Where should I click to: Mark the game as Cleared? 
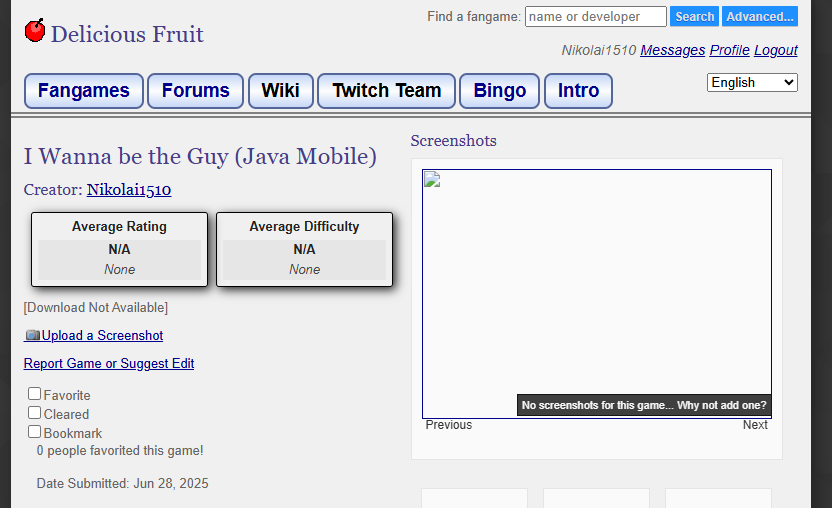pyautogui.click(x=34, y=413)
